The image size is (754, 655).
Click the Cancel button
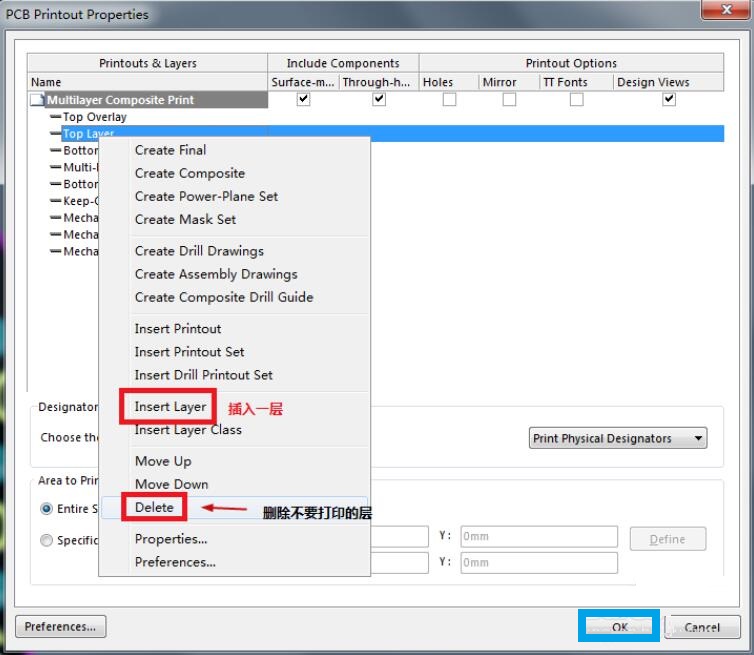(x=702, y=627)
